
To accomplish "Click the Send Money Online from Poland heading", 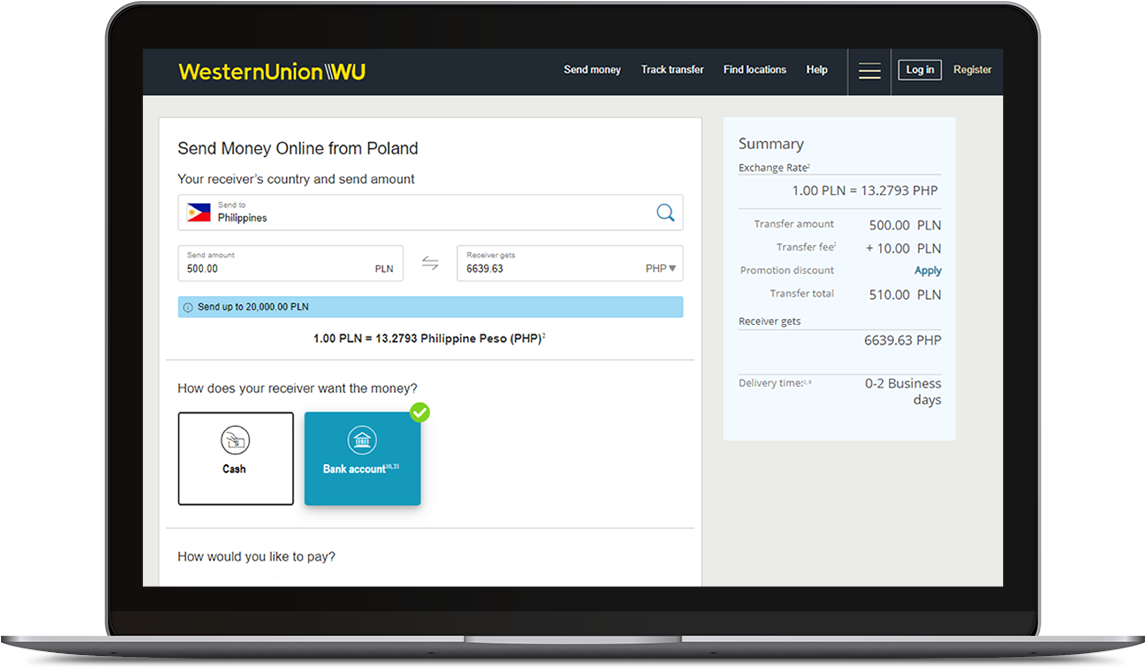I will coord(298,148).
